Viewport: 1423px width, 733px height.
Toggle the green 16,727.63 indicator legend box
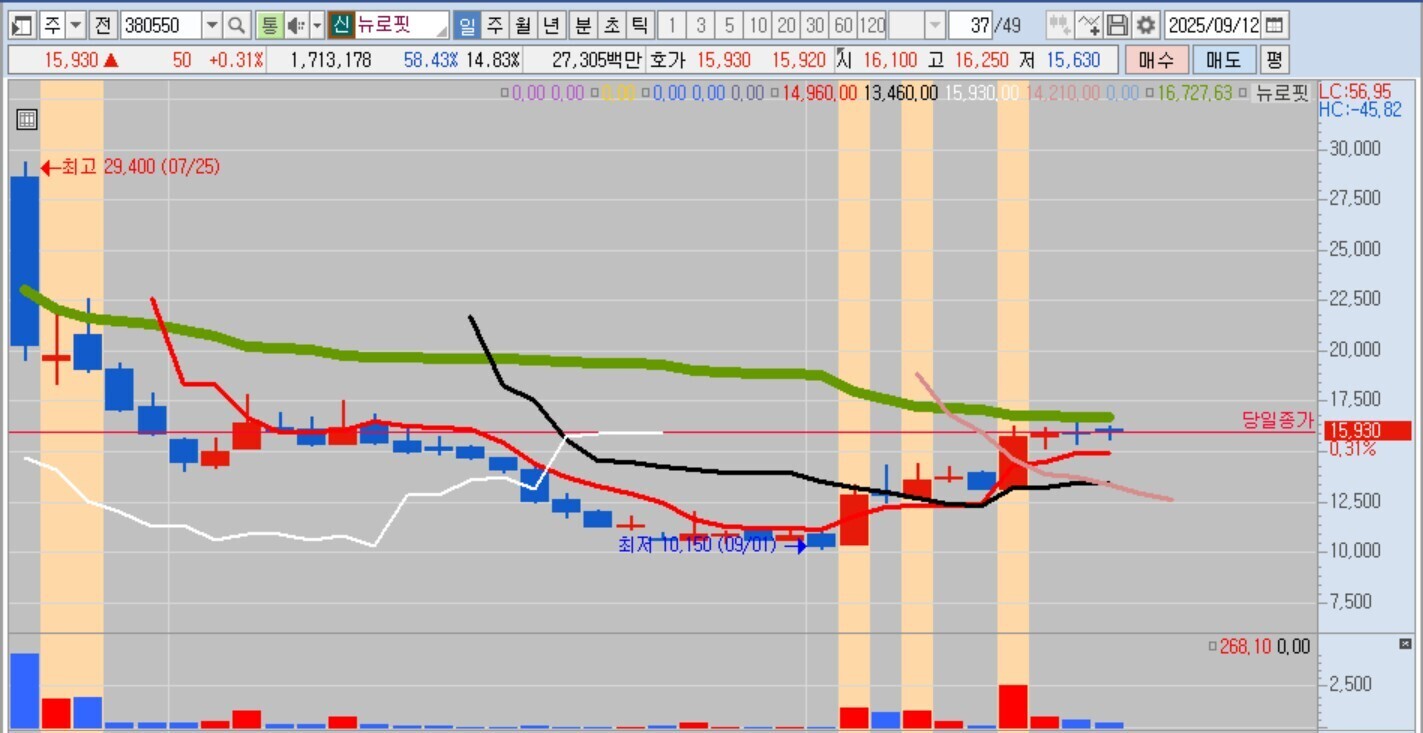[1150, 94]
